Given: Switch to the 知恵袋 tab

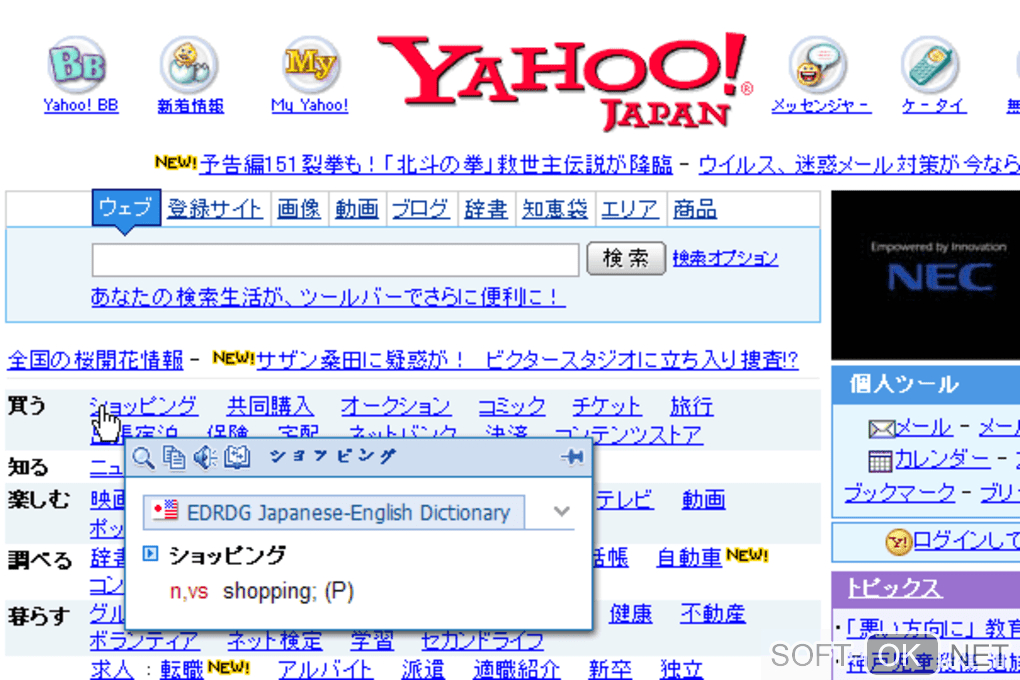Looking at the screenshot, I should coord(555,209).
